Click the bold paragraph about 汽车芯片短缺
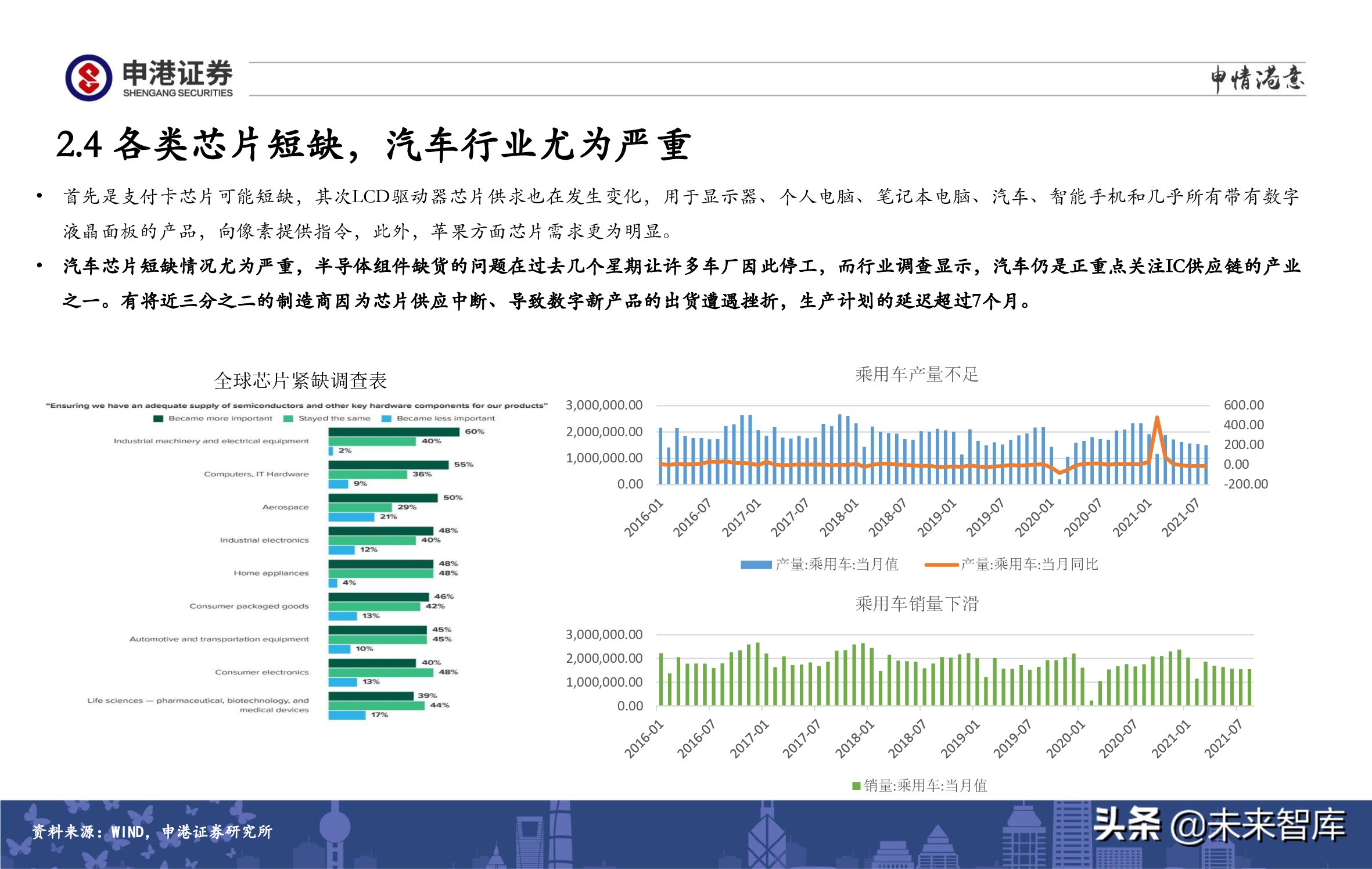Image resolution: width=1372 pixels, height=869 pixels. pos(681,283)
